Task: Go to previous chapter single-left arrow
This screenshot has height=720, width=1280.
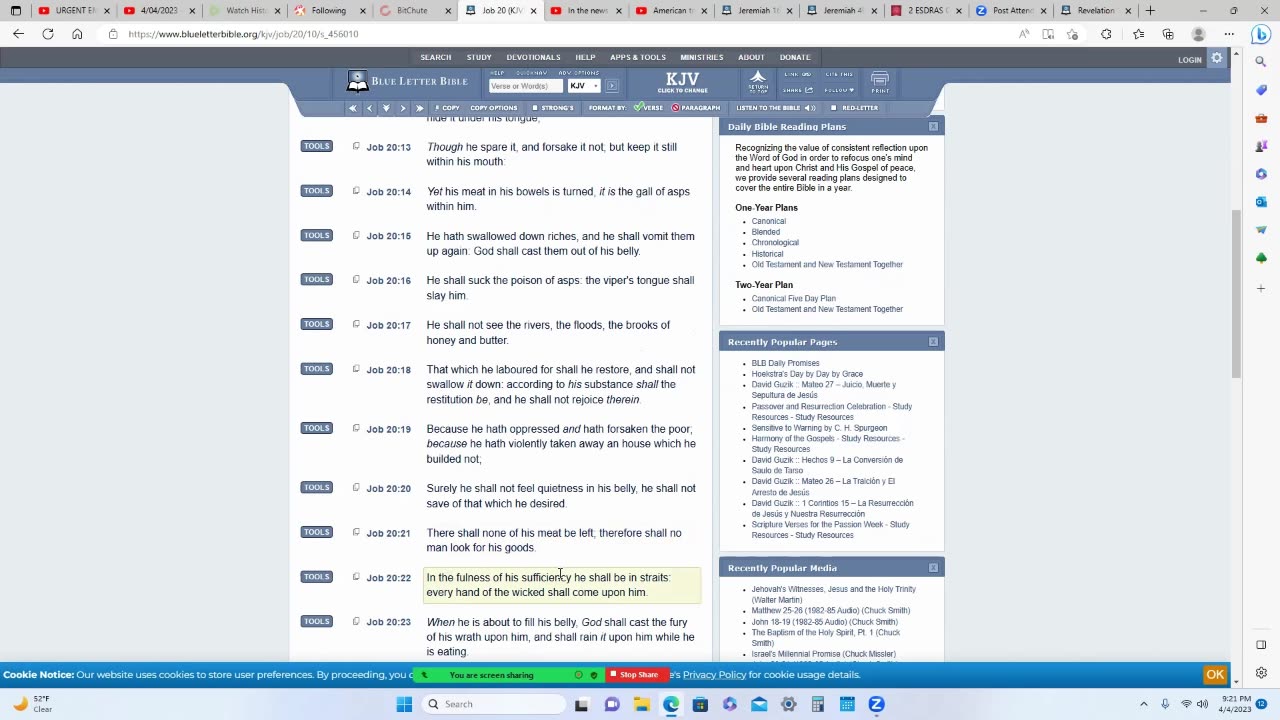Action: [369, 108]
